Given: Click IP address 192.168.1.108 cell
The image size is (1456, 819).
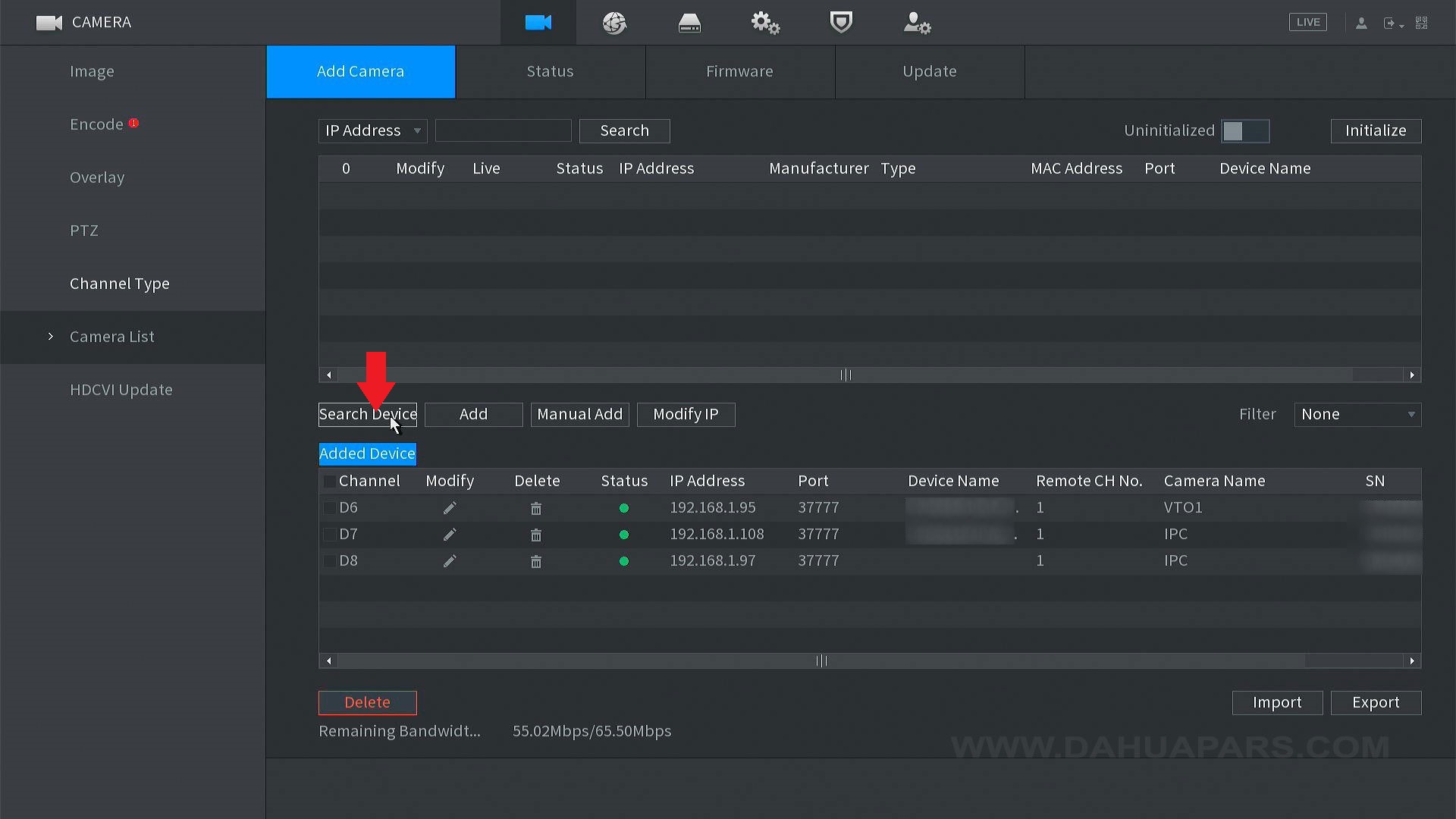Looking at the screenshot, I should coord(717,535).
